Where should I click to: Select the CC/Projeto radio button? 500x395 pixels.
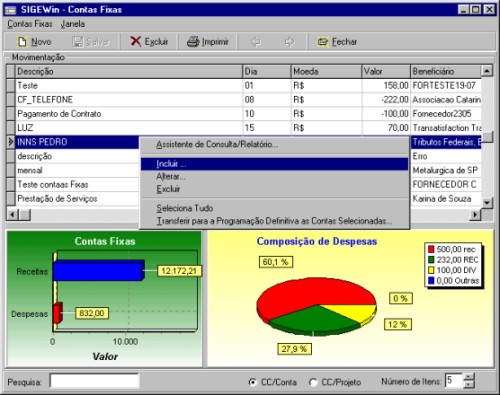(313, 382)
